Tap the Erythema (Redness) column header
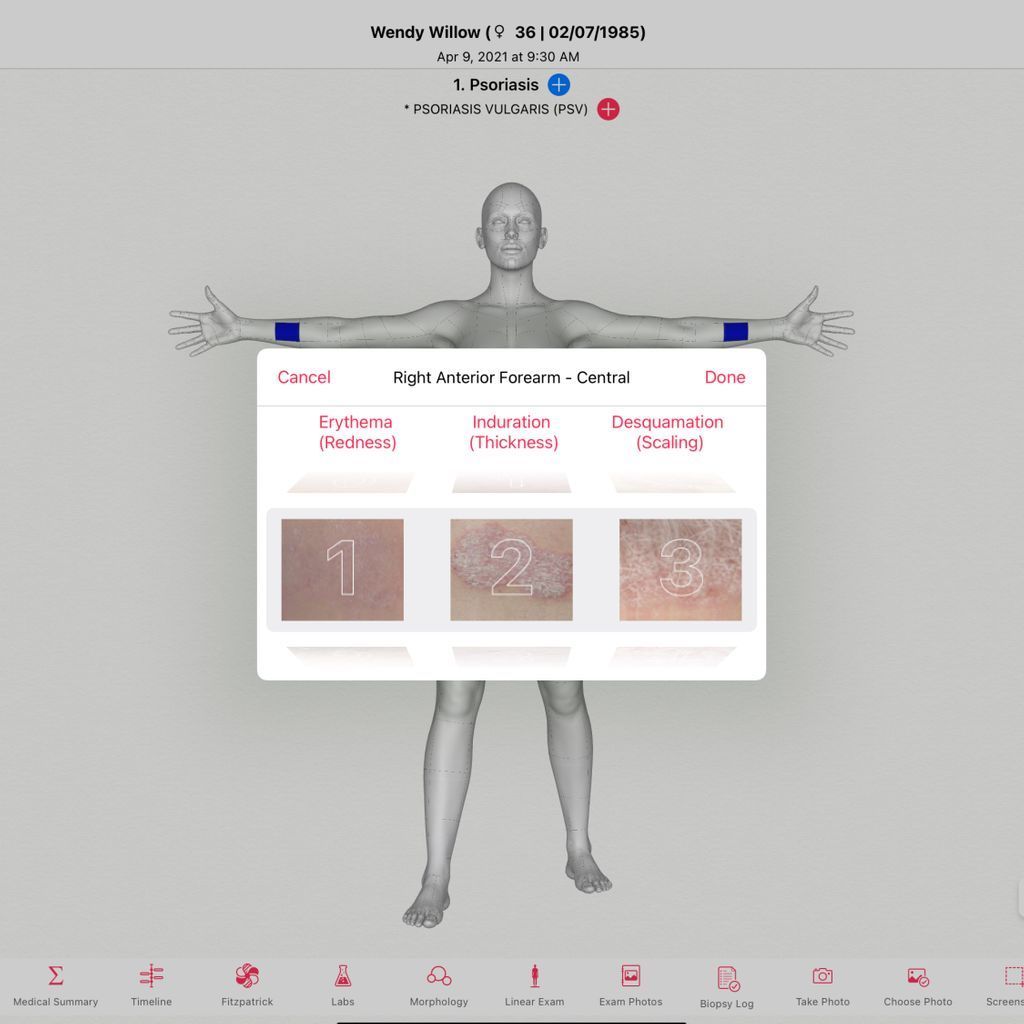Image resolution: width=1024 pixels, height=1024 pixels. [357, 432]
